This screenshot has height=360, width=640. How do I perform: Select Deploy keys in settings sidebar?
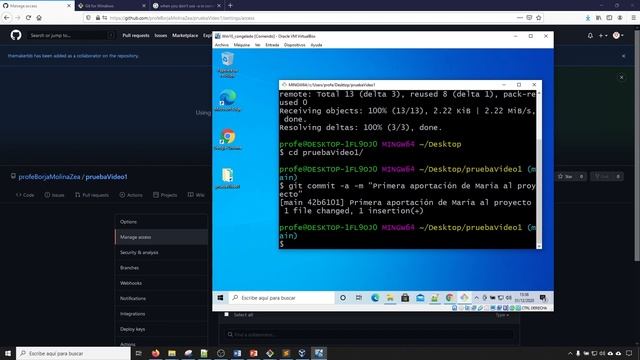162,329
